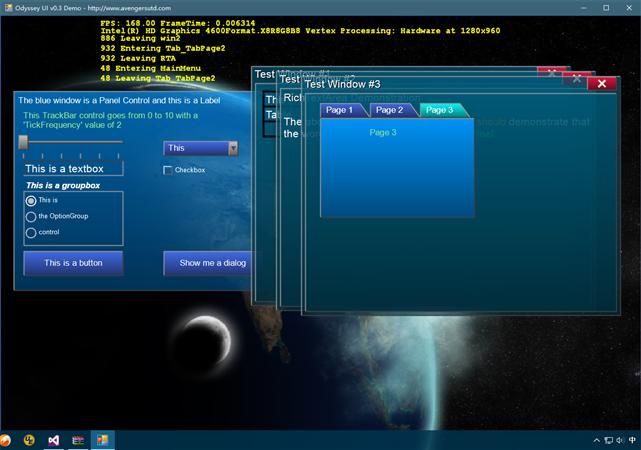Switch to the Page 2 tab

click(392, 110)
